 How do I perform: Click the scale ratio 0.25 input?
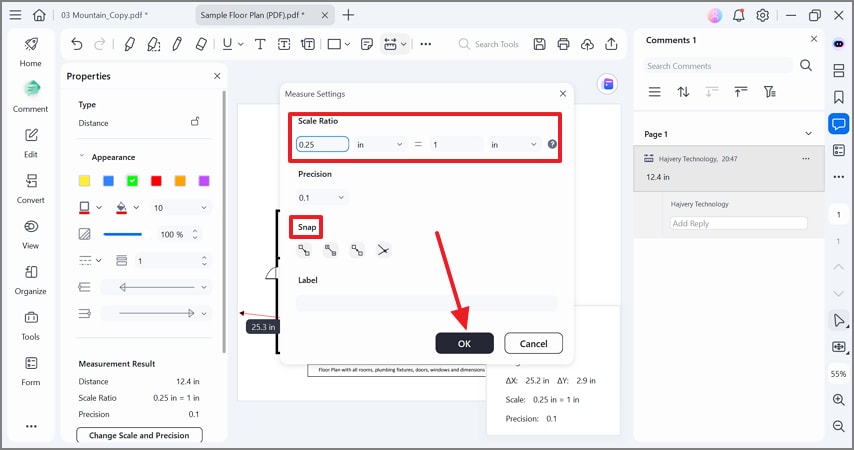[322, 144]
